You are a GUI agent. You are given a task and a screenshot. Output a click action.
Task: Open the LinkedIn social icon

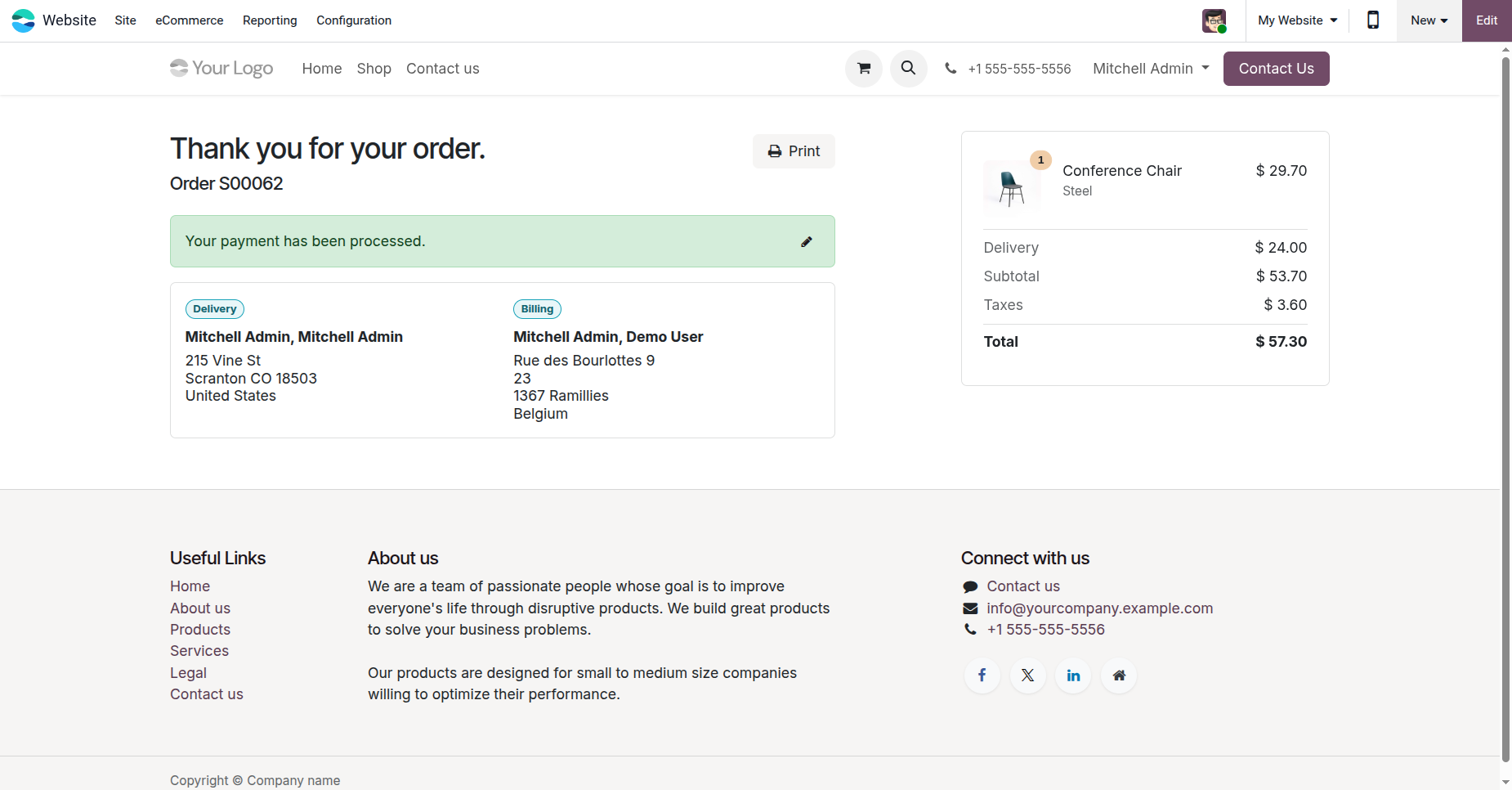coord(1073,676)
